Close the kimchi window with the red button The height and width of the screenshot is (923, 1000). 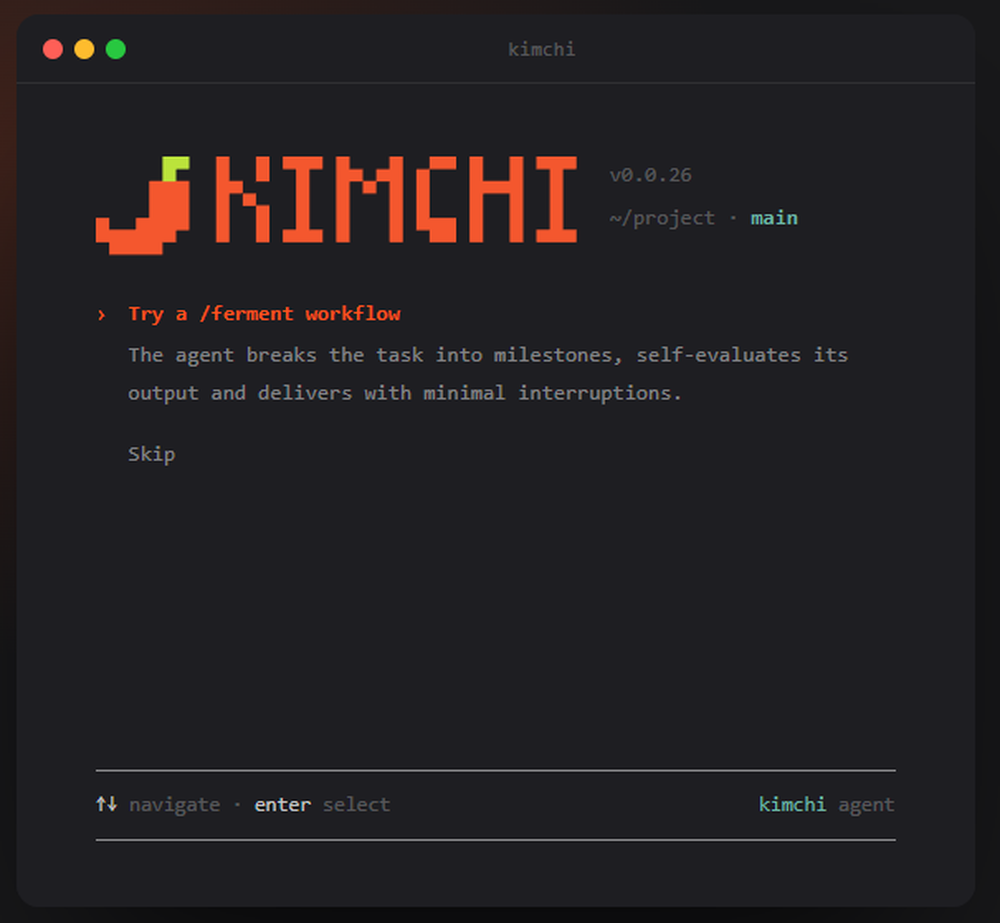pos(53,49)
